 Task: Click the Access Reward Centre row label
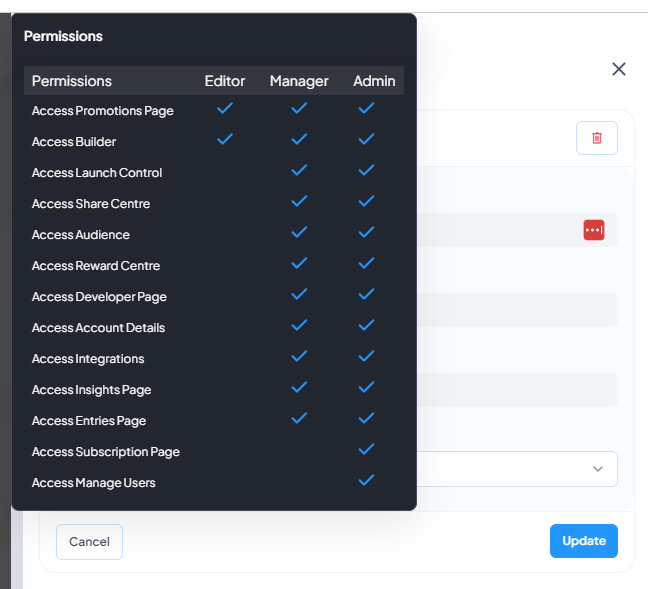point(96,266)
